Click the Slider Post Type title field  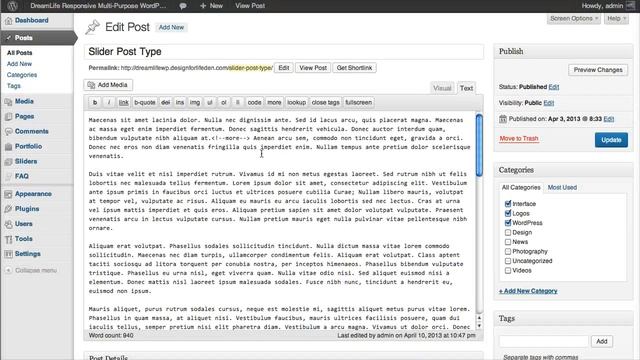[x=284, y=52]
